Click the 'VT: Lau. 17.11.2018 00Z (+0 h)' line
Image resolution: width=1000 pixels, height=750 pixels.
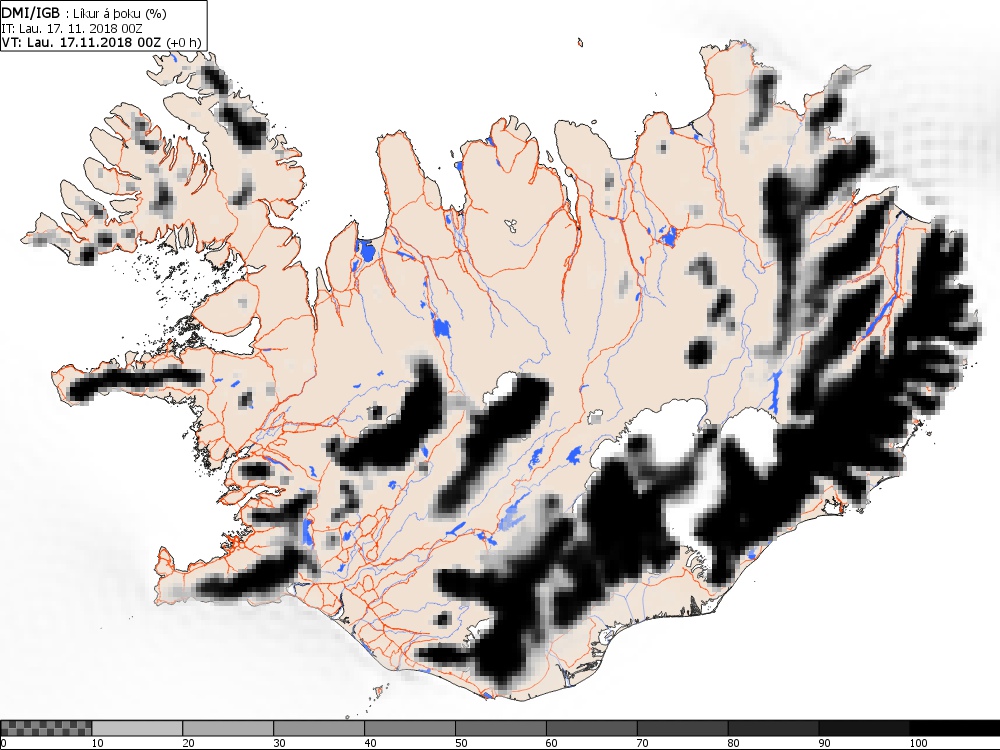tap(102, 43)
